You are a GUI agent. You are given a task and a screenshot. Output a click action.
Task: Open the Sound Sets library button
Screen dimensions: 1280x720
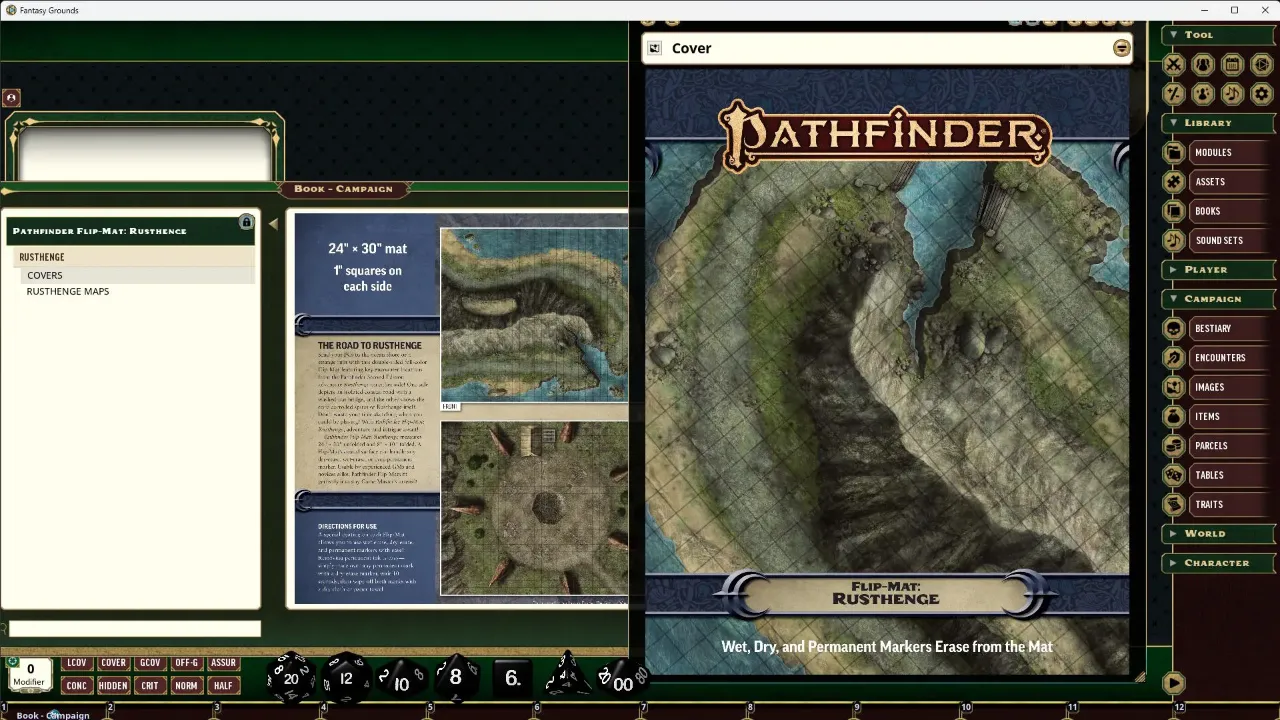click(x=1230, y=241)
